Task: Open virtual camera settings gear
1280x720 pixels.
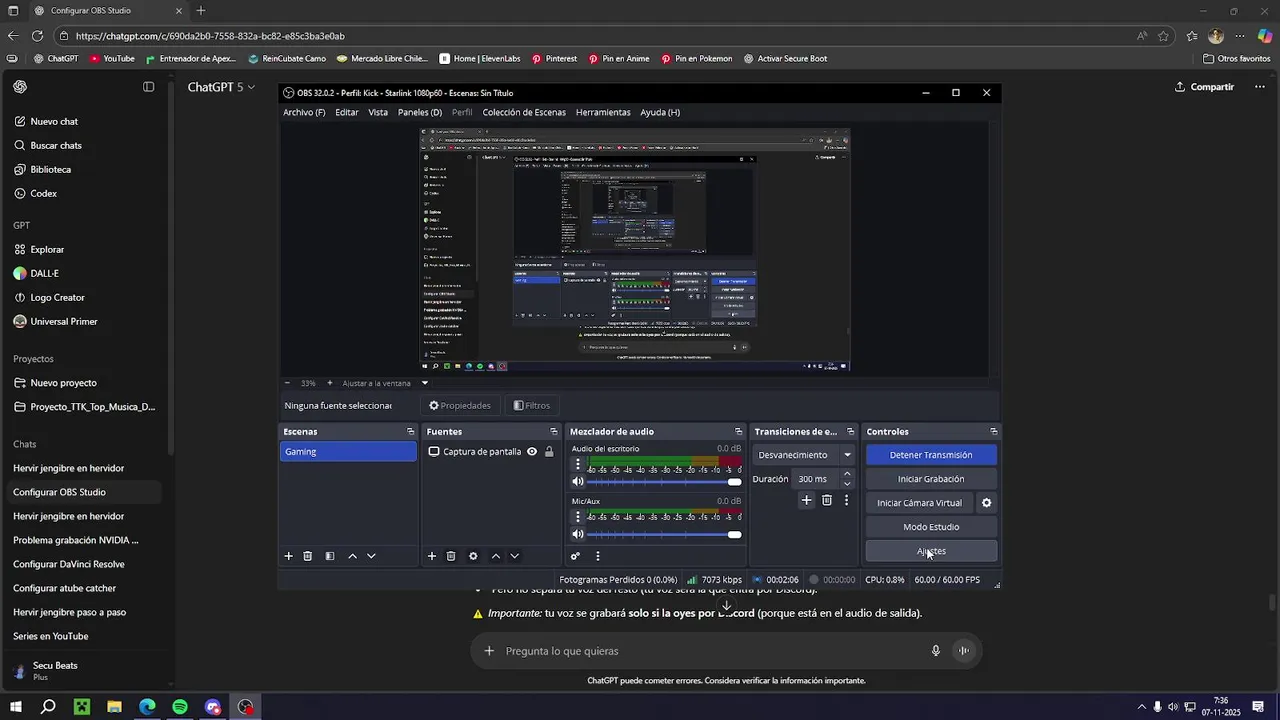Action: click(986, 503)
